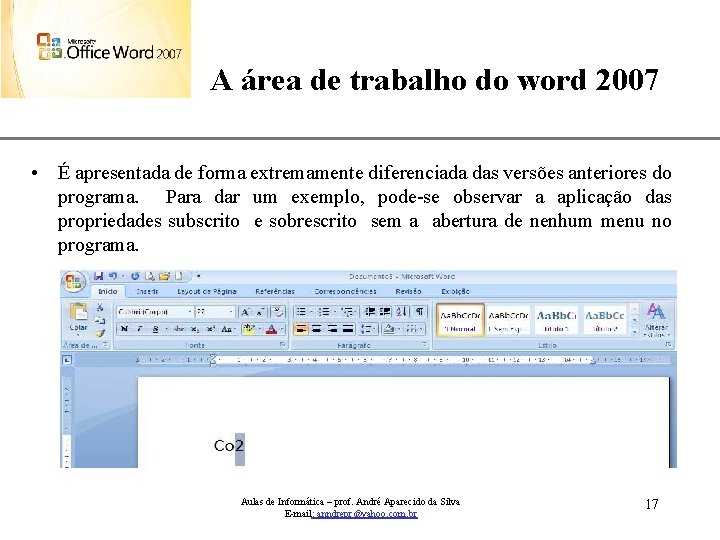720x540 pixels.
Task: Apply the yellow text highlight color
Action: click(x=249, y=329)
